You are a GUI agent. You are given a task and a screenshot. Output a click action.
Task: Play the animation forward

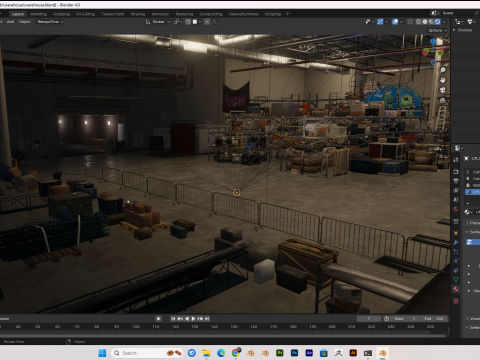click(193, 319)
